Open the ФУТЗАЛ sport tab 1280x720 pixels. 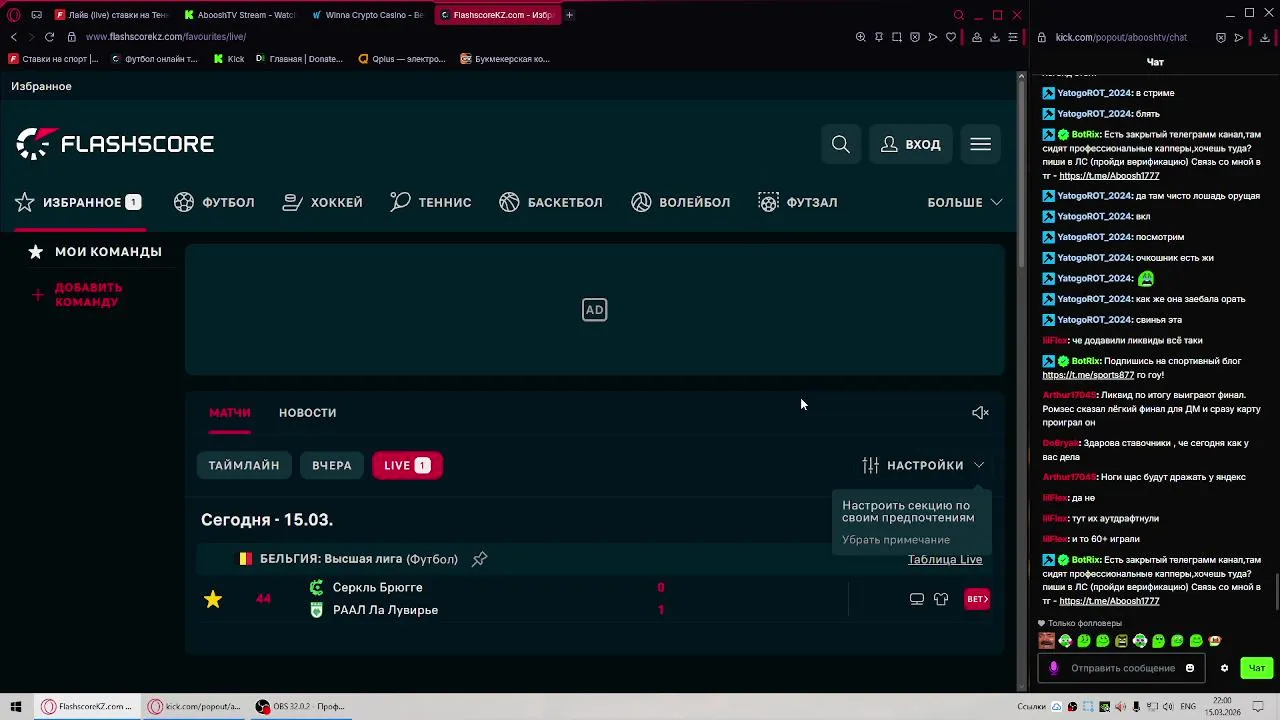point(798,202)
